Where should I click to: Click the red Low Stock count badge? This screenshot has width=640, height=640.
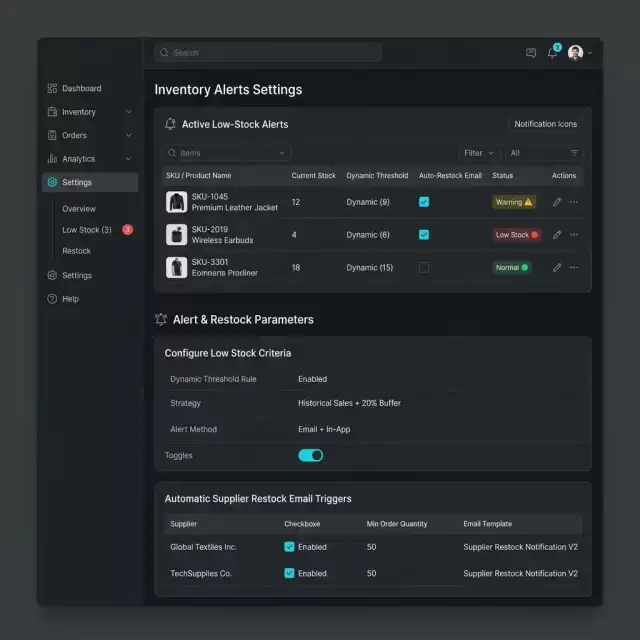pyautogui.click(x=127, y=230)
